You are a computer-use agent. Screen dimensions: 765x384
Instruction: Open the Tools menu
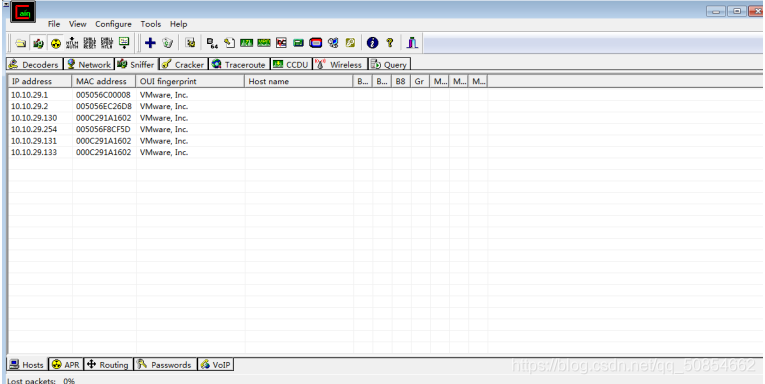(x=151, y=24)
